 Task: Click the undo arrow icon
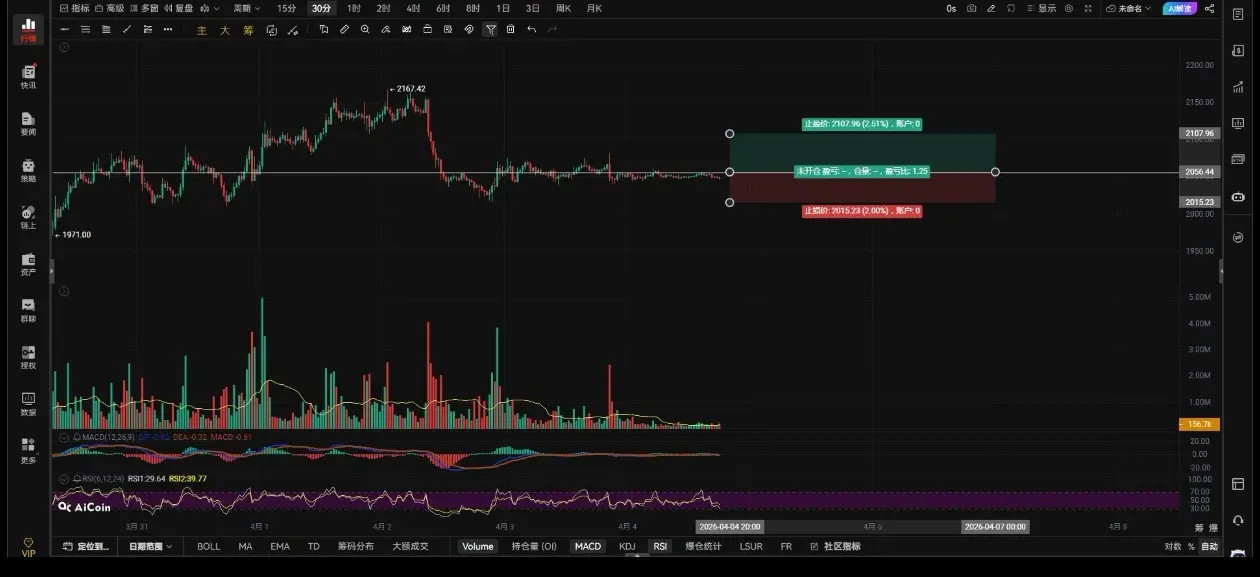click(x=531, y=29)
